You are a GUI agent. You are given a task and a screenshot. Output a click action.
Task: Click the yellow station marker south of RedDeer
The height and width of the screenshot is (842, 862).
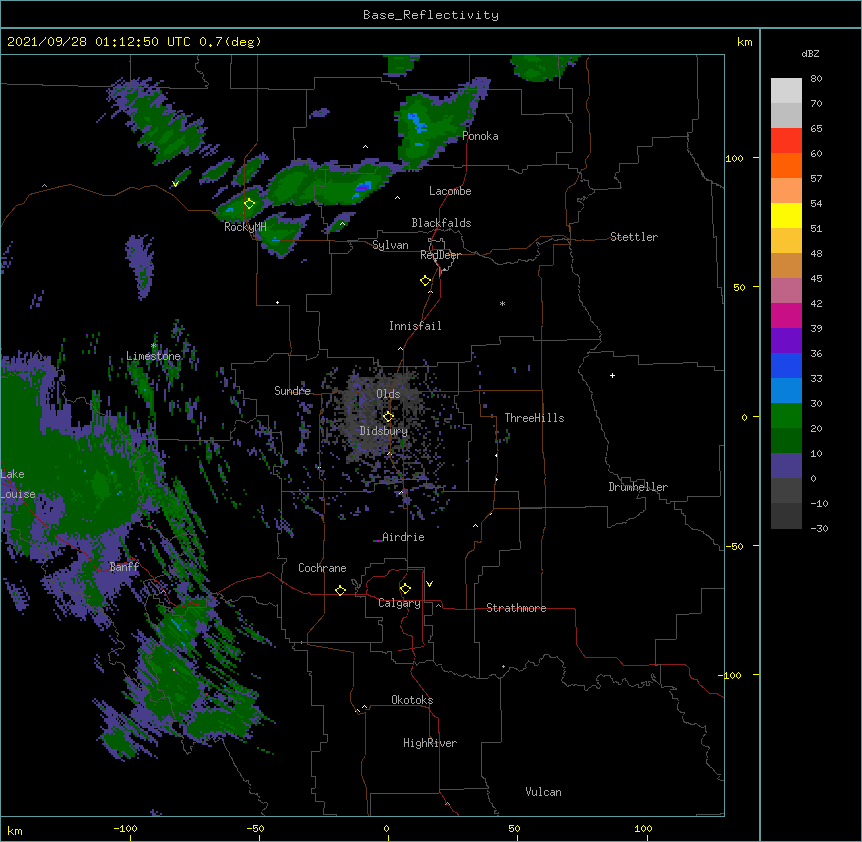(426, 281)
